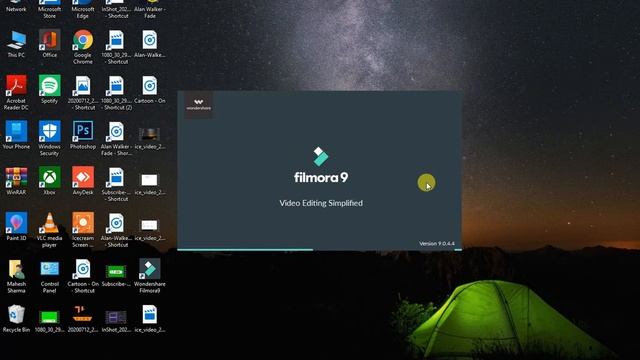The image size is (640, 360).
Task: Open Google Chrome desktop shortcut
Action: coord(83,47)
